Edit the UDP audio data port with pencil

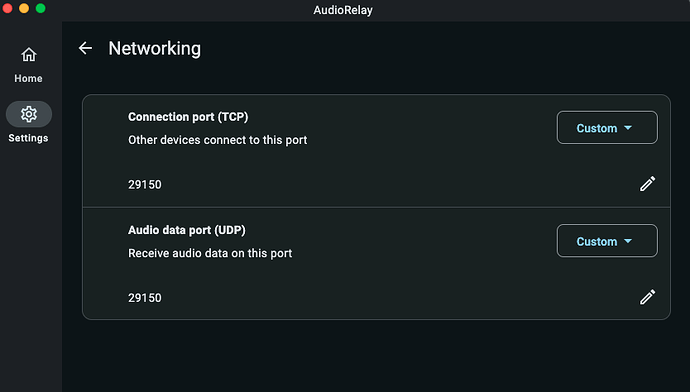tap(647, 297)
